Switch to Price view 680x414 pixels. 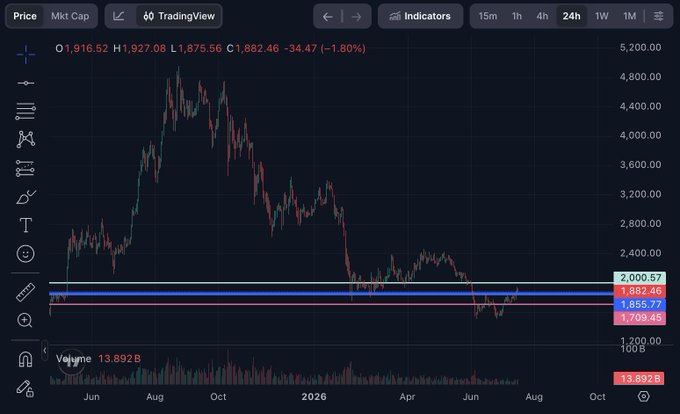25,16
